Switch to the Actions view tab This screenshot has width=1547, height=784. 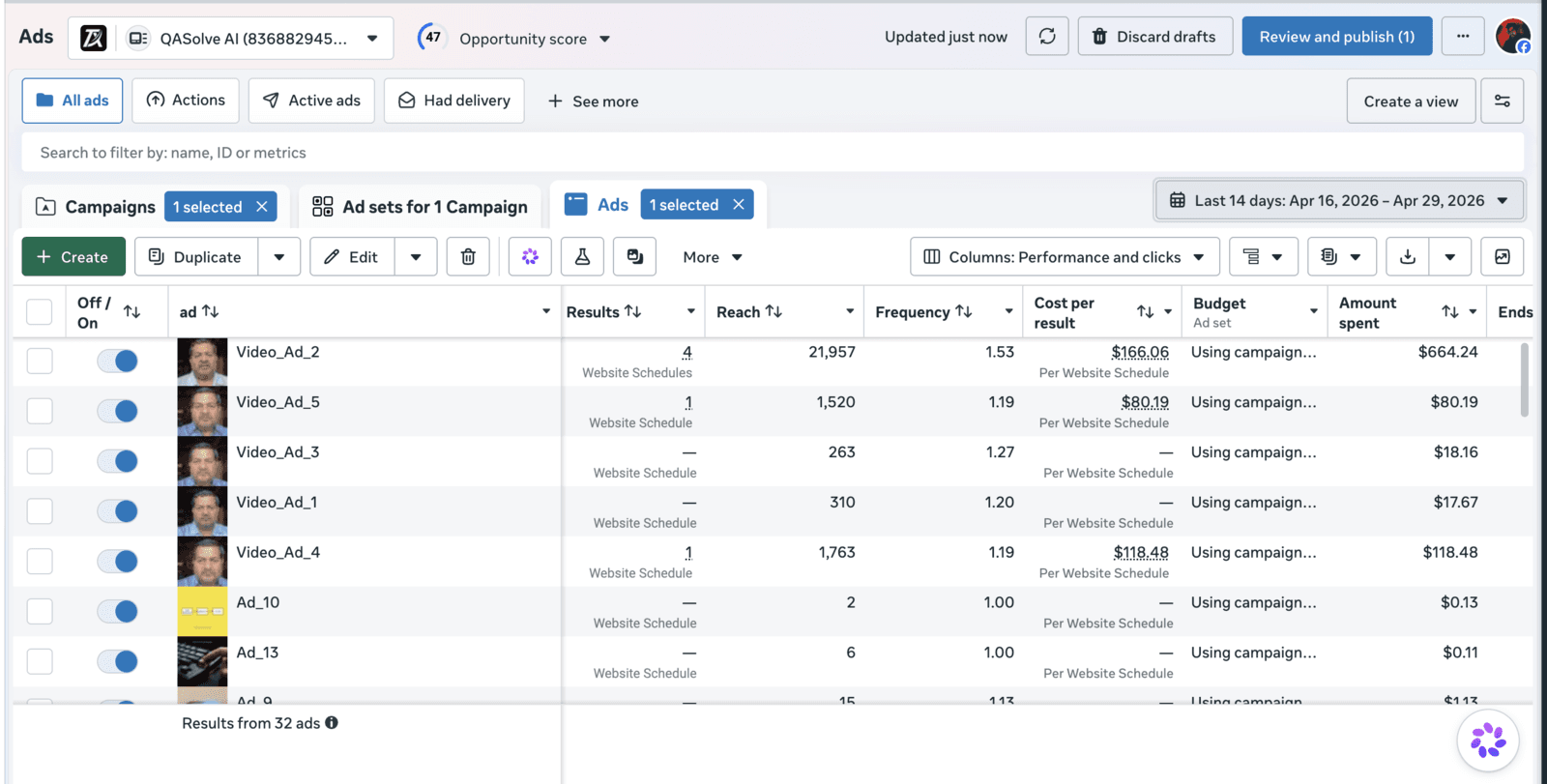[186, 101]
